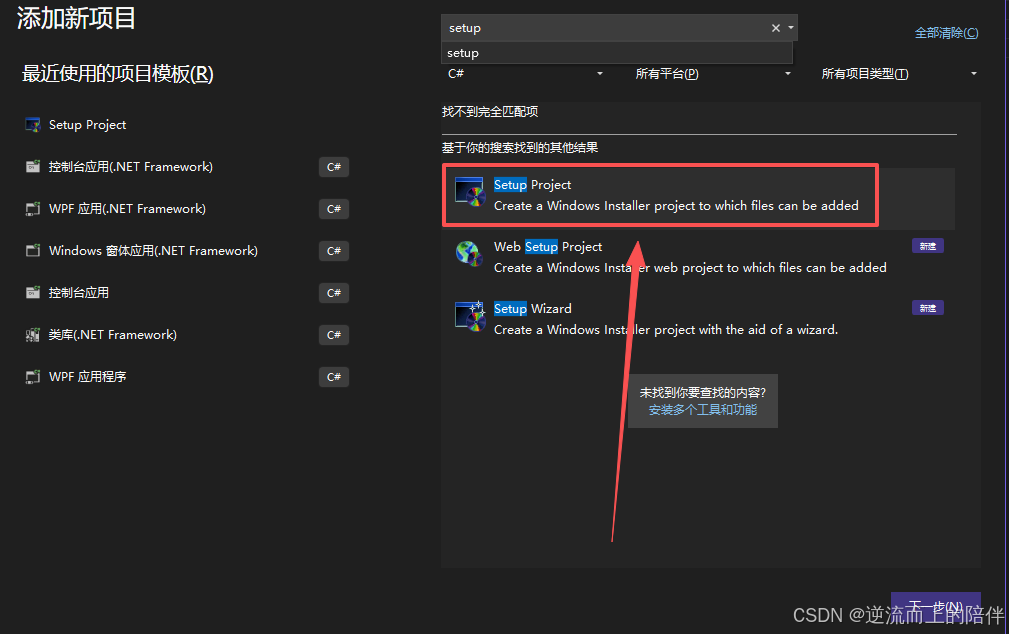Select recent template Setup Project
Viewport: 1009px width, 634px height.
(x=187, y=125)
